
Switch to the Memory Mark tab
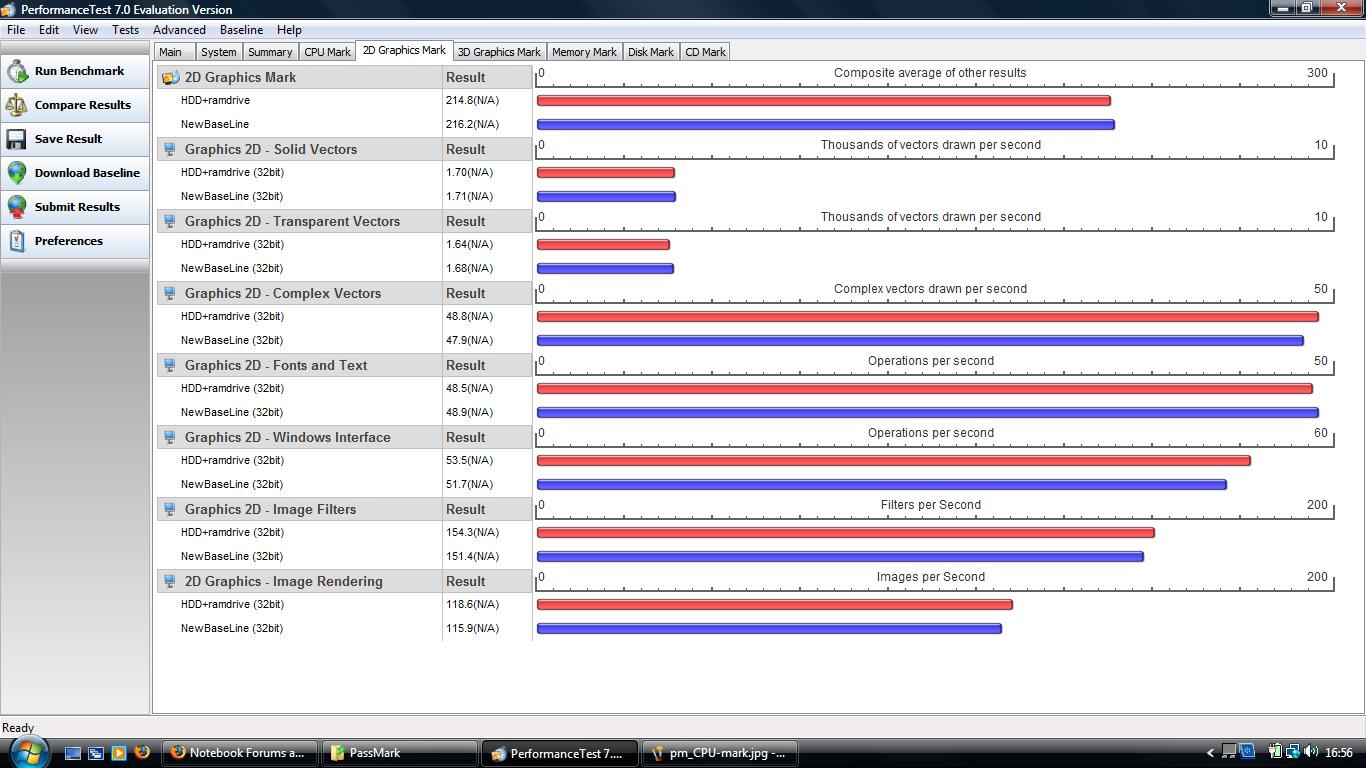click(584, 52)
